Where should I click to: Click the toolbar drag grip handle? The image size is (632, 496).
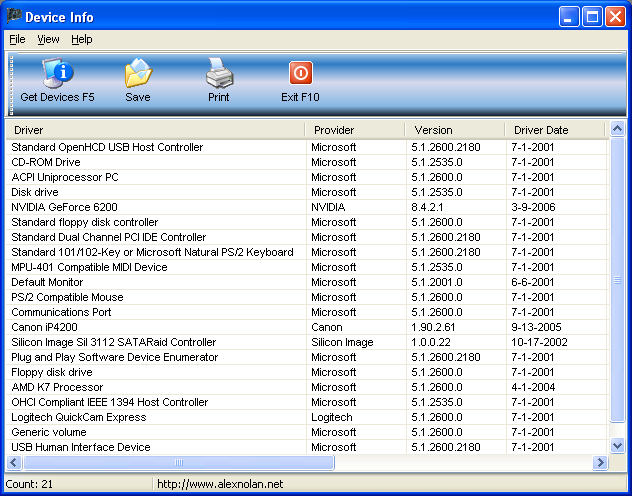(11, 85)
